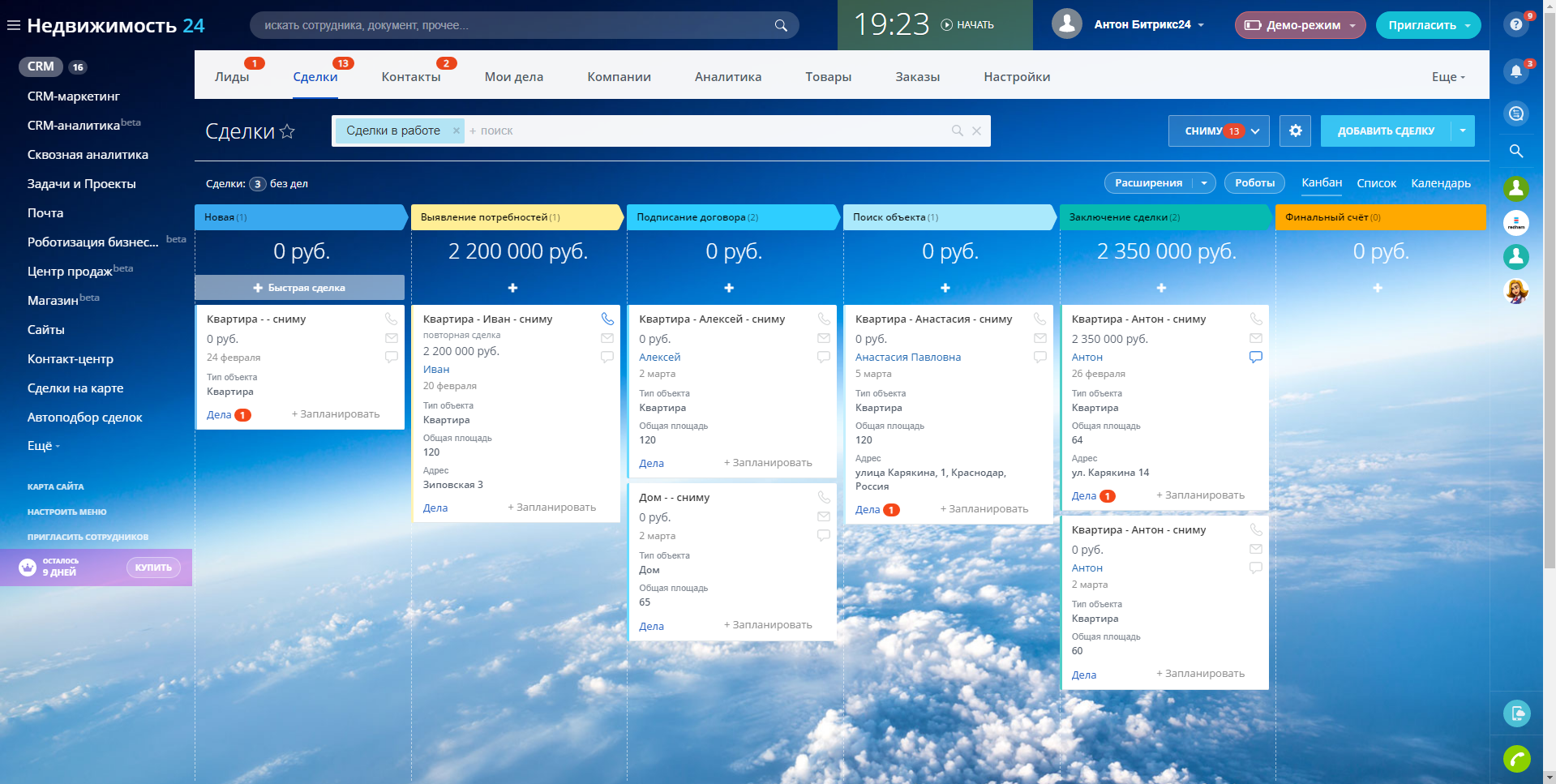Open the Роботы button
The width and height of the screenshot is (1556, 784).
tap(1254, 183)
